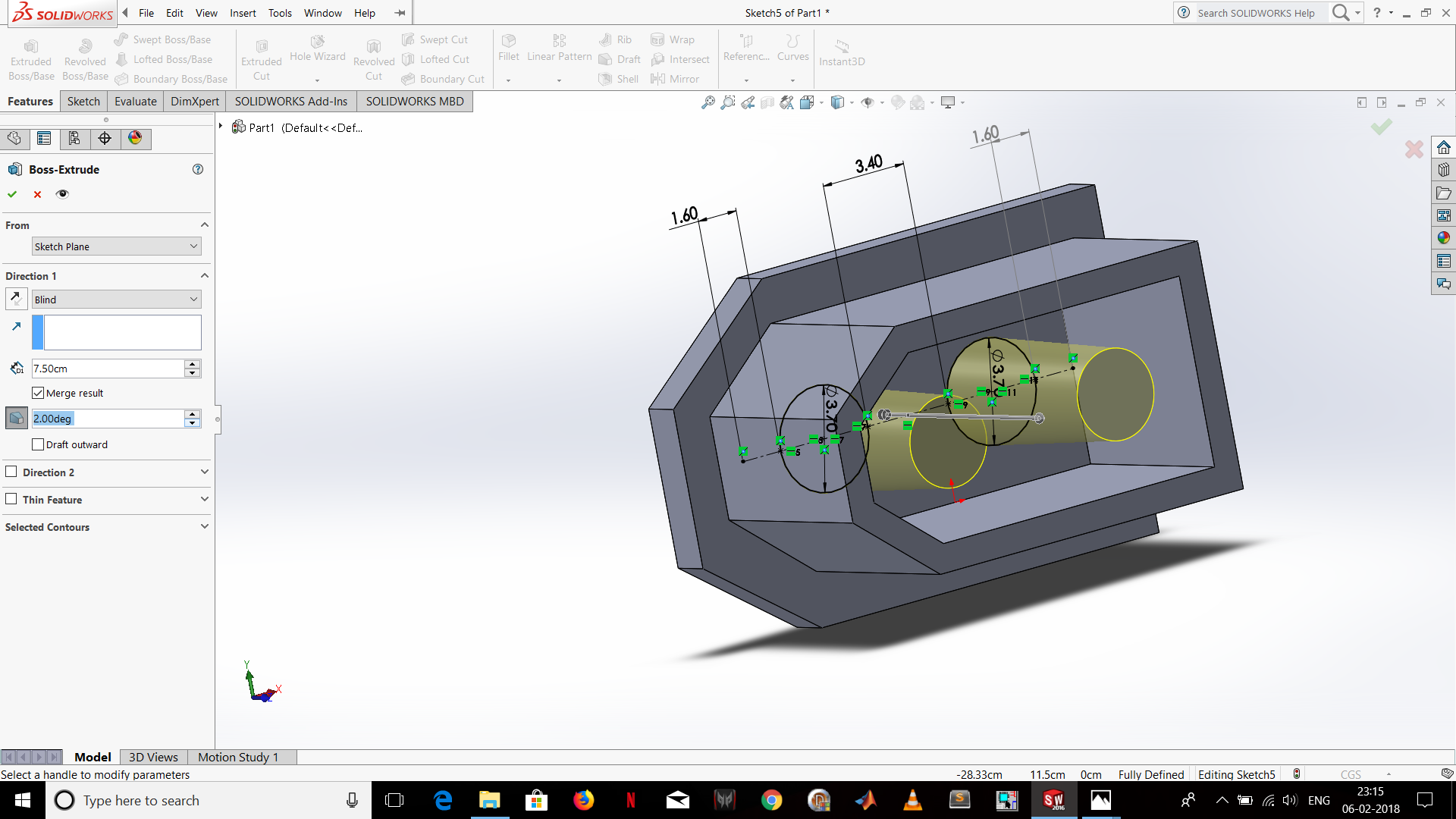The width and height of the screenshot is (1456, 819).
Task: Select the Extruded Boss/Base tool
Action: point(30,57)
